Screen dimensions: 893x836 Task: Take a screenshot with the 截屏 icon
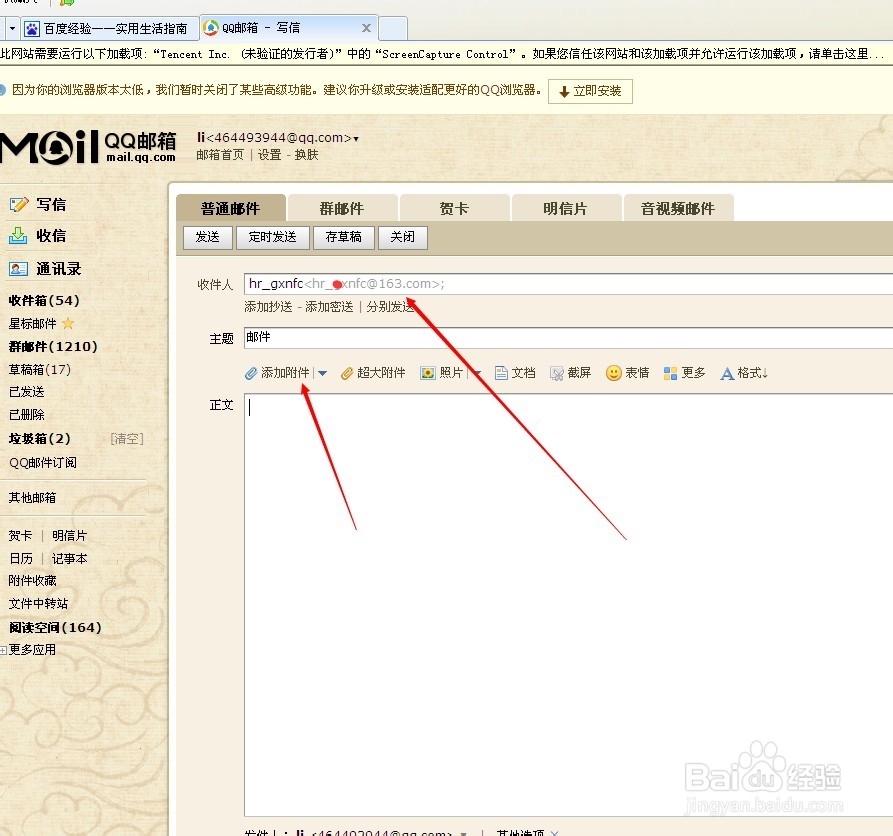point(557,372)
